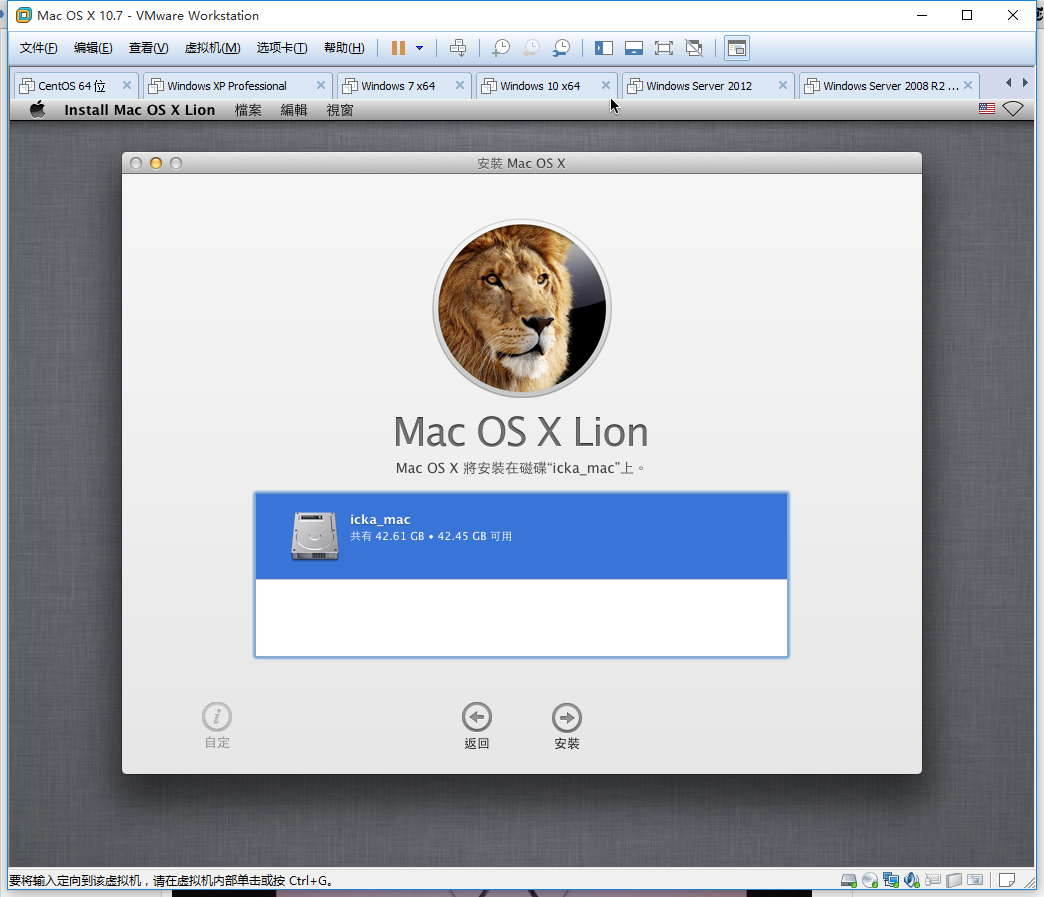Open the power options dropdown arrow
The height and width of the screenshot is (897, 1044).
tap(419, 48)
